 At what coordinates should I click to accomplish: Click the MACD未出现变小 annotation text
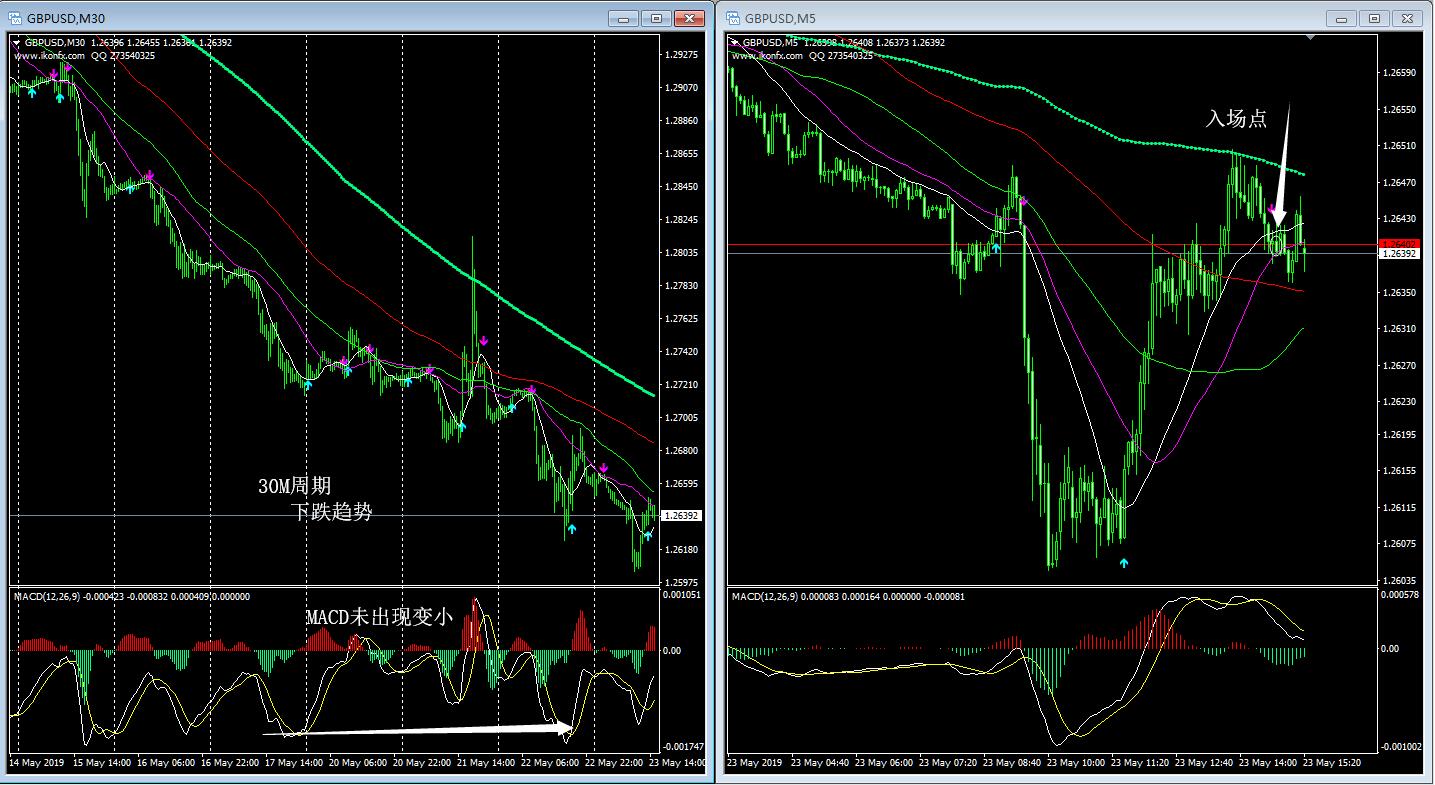point(379,617)
